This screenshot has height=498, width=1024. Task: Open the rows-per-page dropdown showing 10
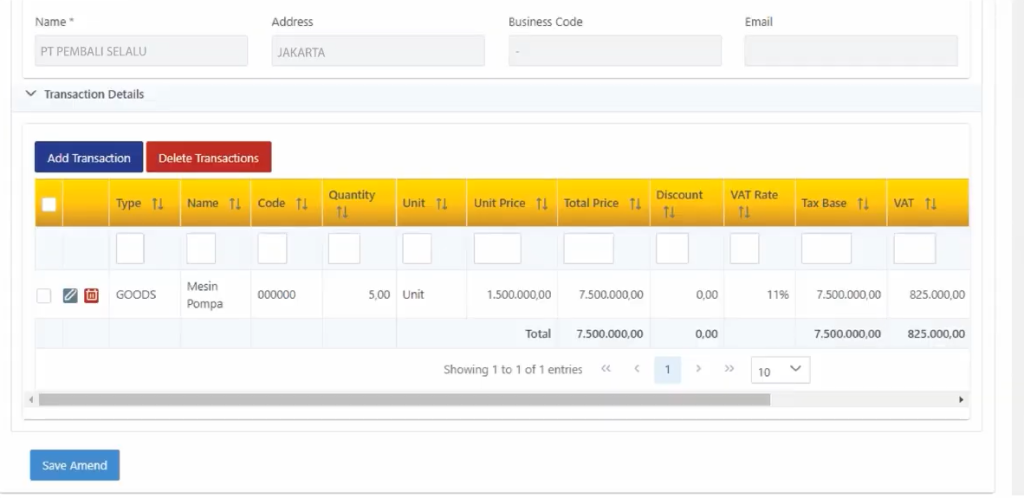(780, 370)
